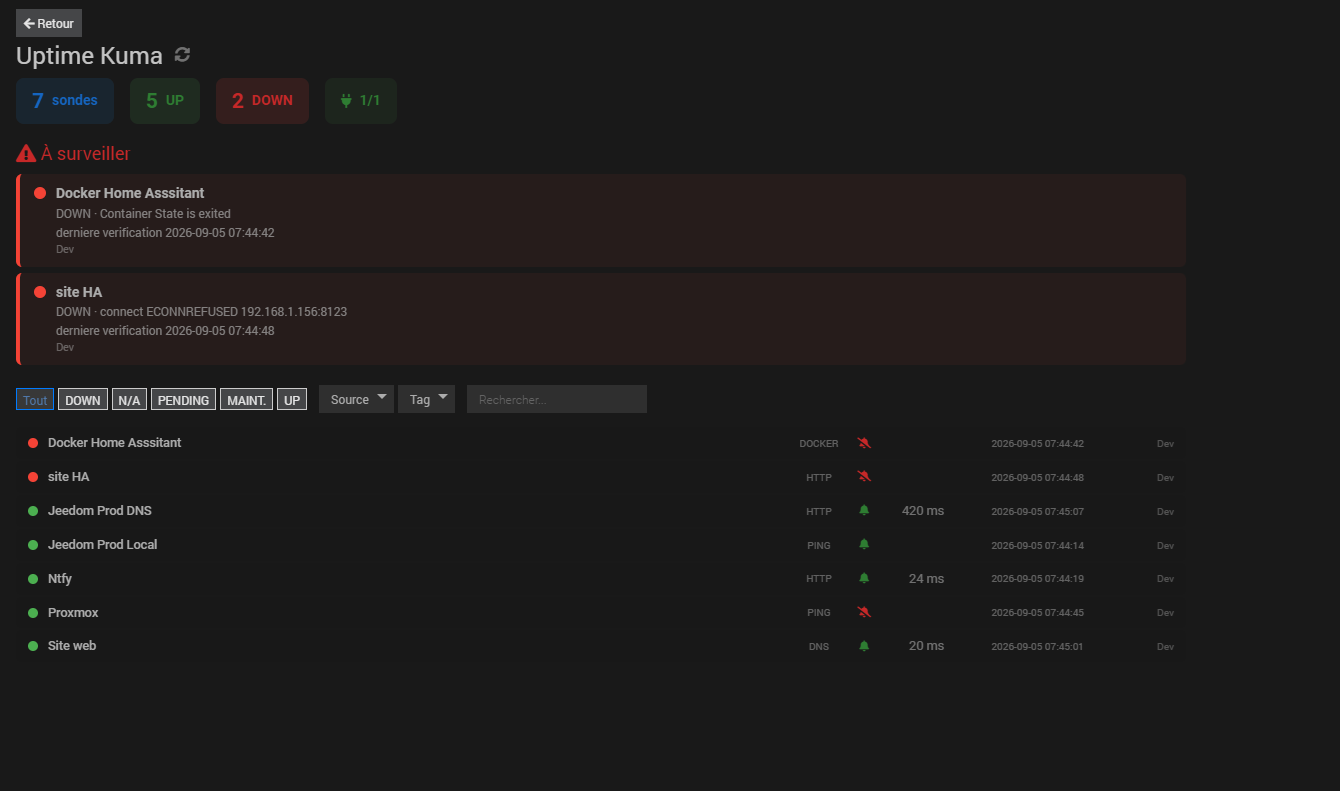This screenshot has width=1340, height=791.
Task: Click the red status dot of site HA list row
Action: click(x=33, y=477)
